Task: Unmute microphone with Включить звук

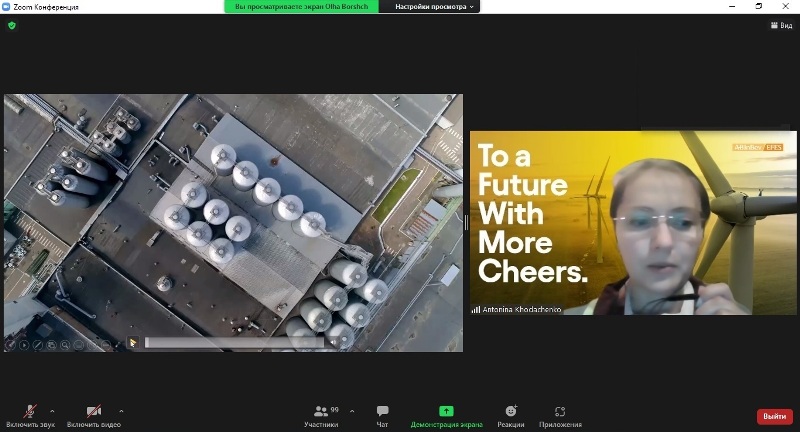Action: (x=30, y=416)
